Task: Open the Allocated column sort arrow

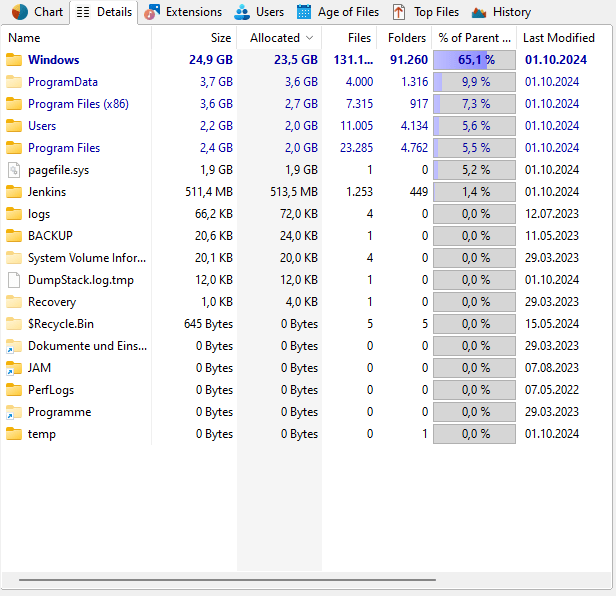Action: (x=308, y=38)
